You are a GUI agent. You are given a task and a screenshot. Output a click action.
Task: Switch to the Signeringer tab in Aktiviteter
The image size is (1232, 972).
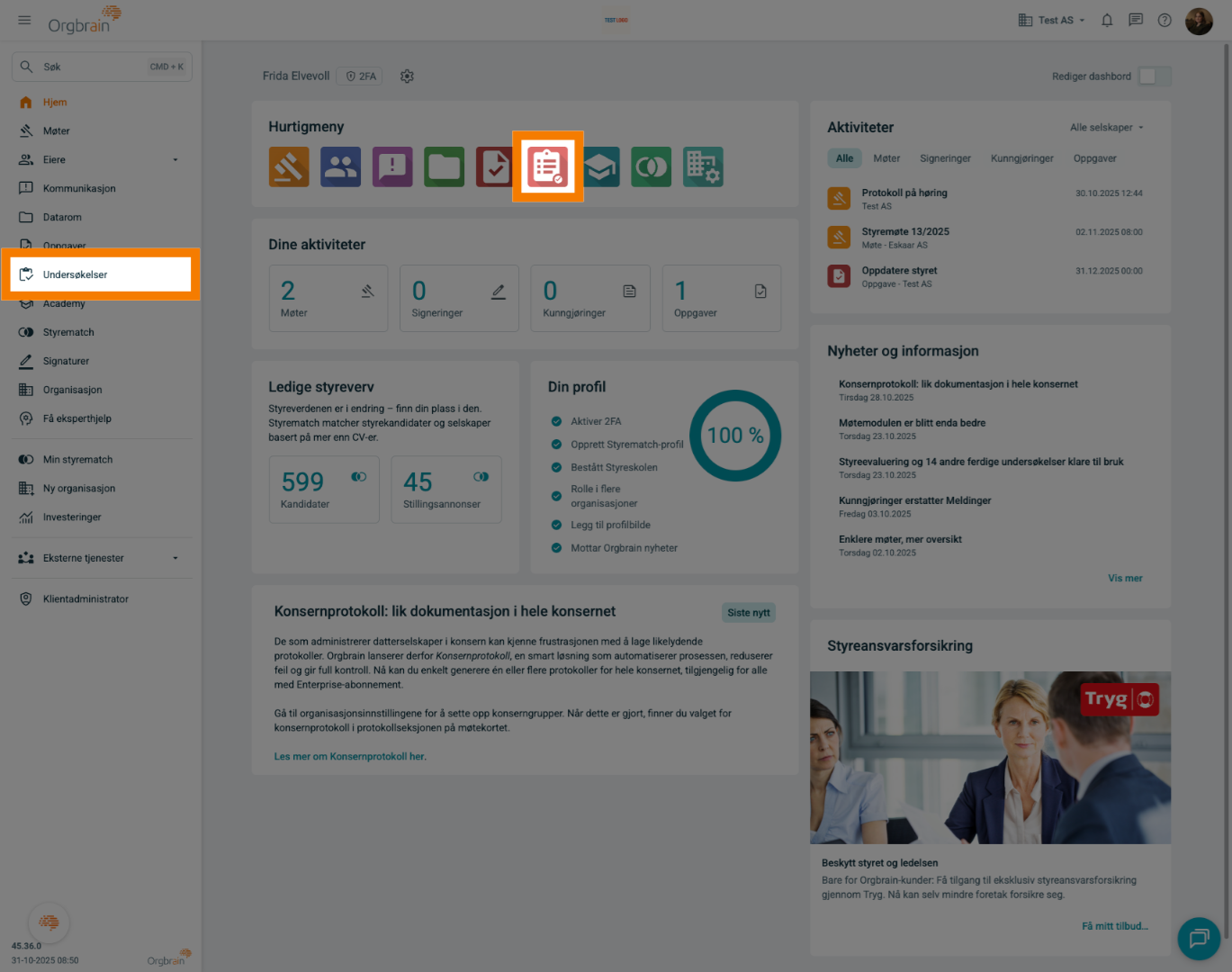pos(945,158)
